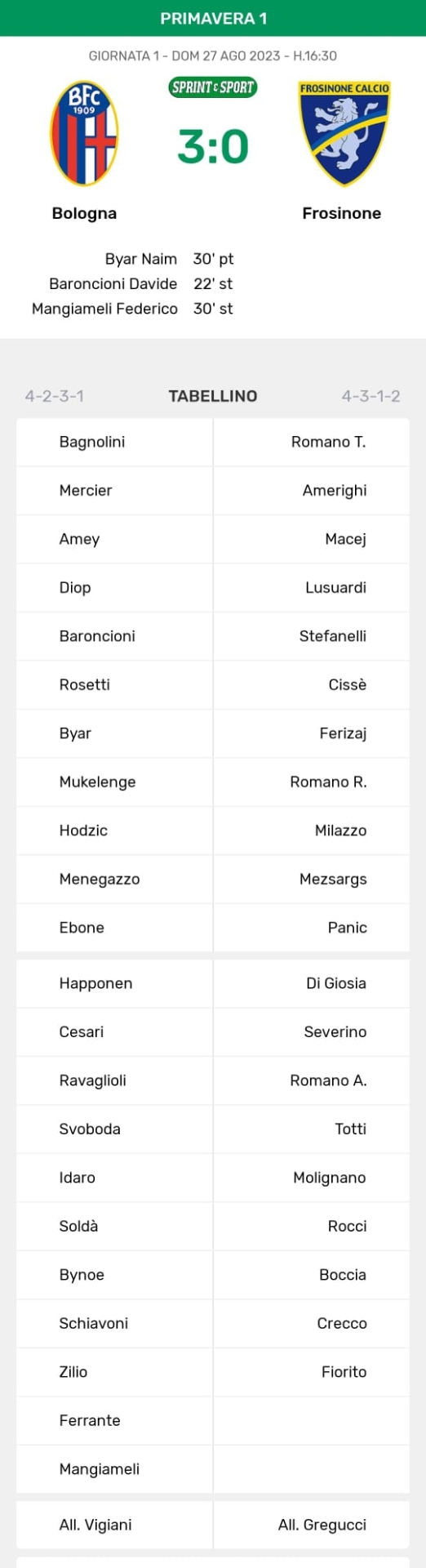426x1568 pixels.
Task: Choose Mezsargs from the Frosinone starters
Action: coord(333,879)
